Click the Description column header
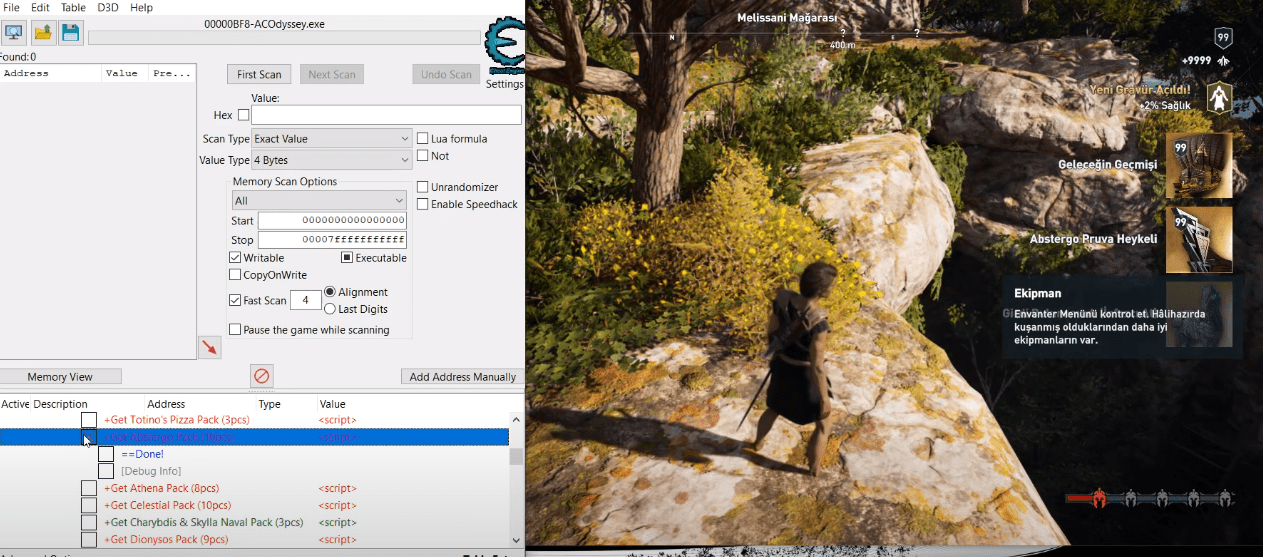The image size is (1263, 557). pyautogui.click(x=61, y=404)
